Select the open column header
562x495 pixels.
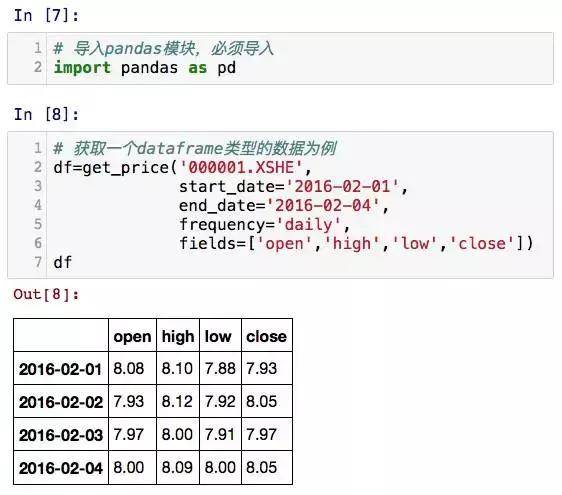point(132,335)
